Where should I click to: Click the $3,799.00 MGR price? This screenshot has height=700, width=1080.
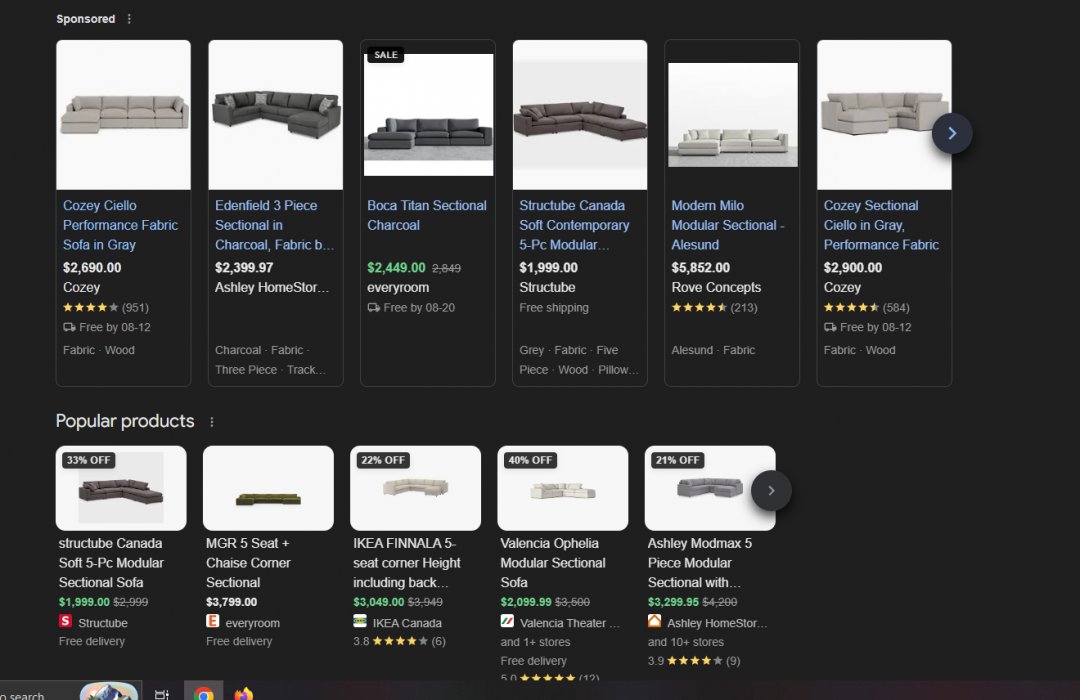(x=231, y=601)
